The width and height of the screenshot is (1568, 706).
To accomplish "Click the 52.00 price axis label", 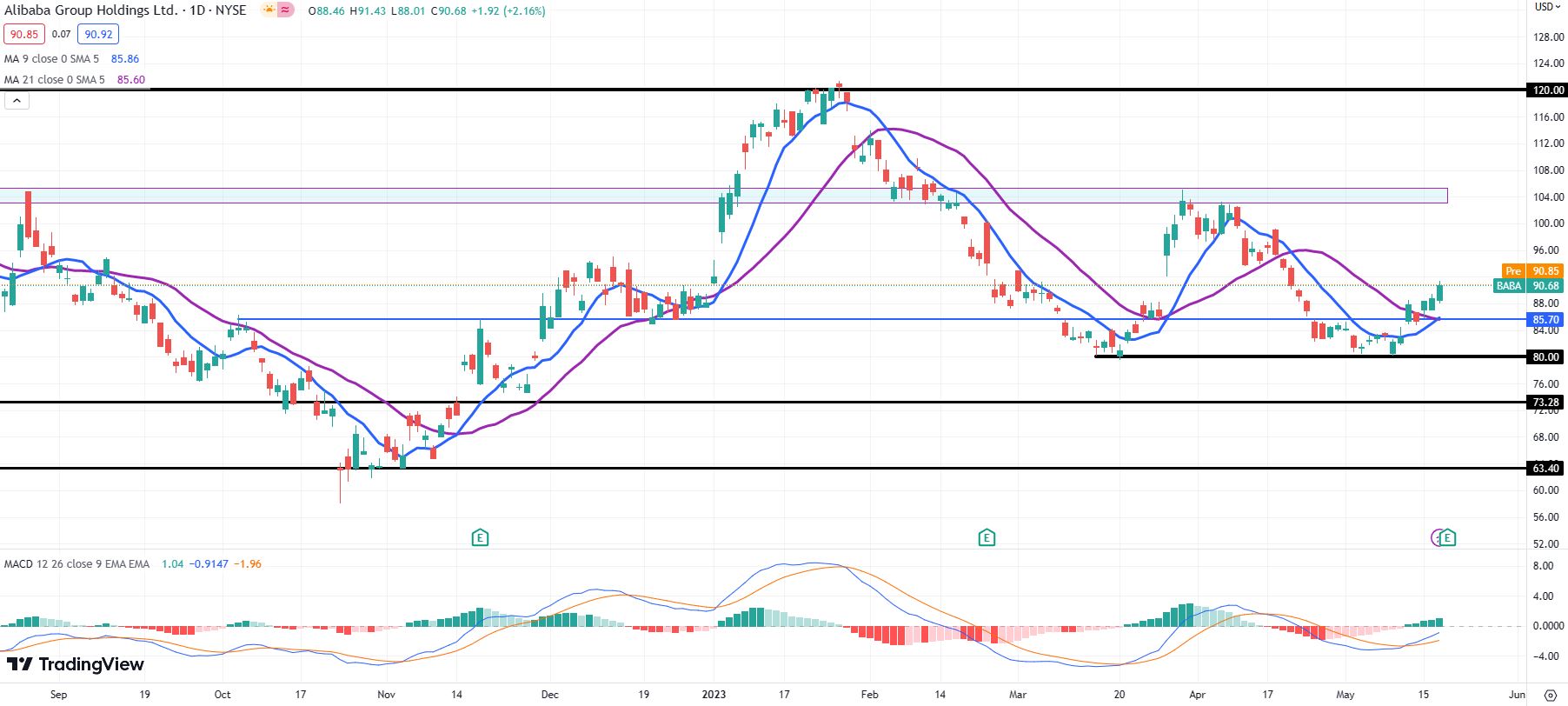I will (1548, 544).
